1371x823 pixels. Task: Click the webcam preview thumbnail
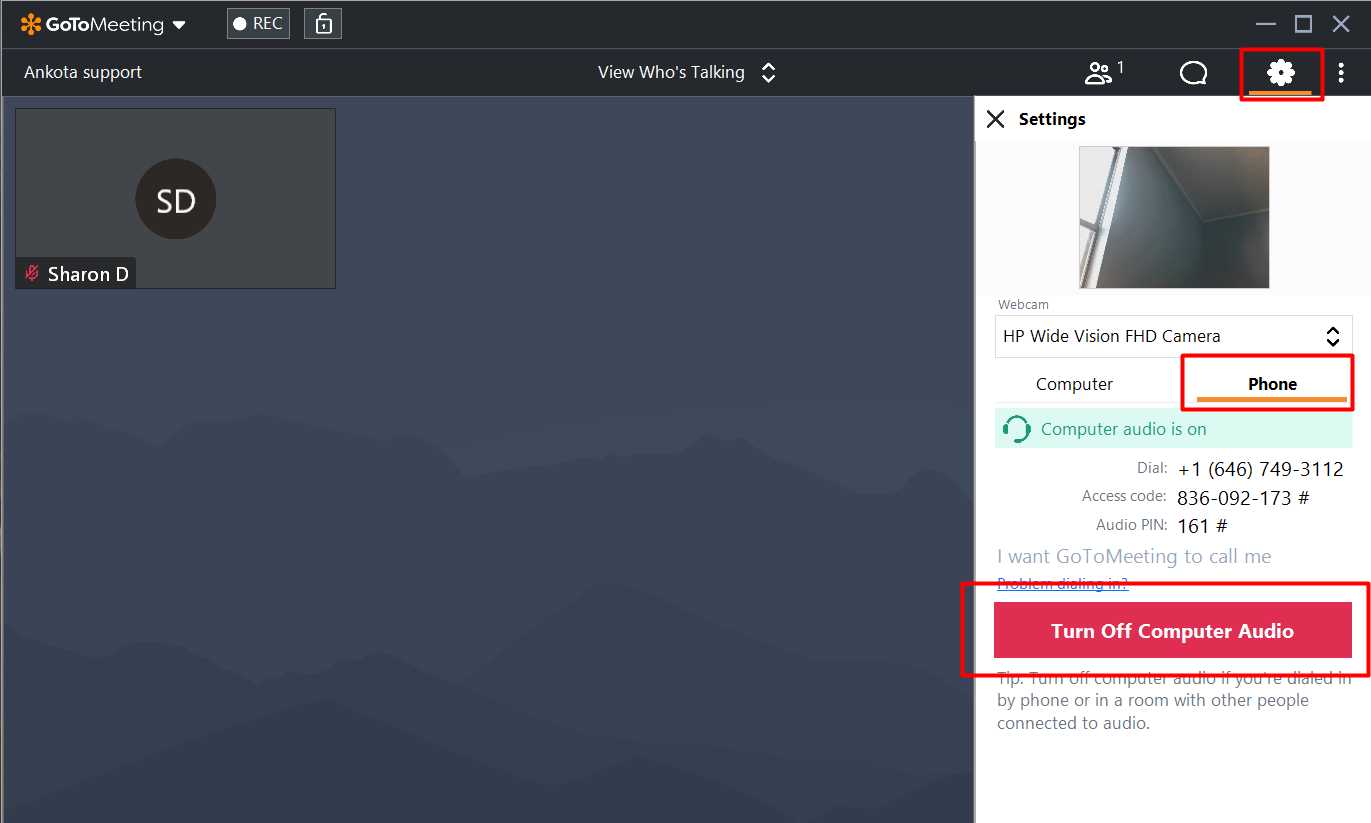(1174, 217)
